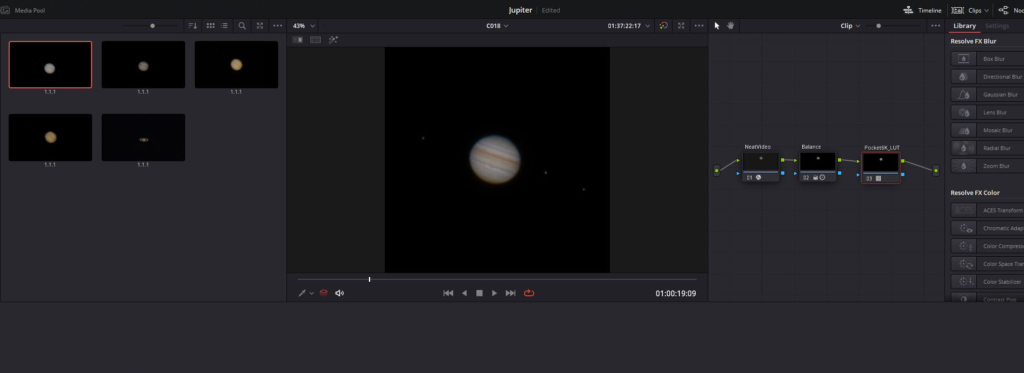Select the ACES Transform effect
This screenshot has height=373, width=1024.
[987, 210]
